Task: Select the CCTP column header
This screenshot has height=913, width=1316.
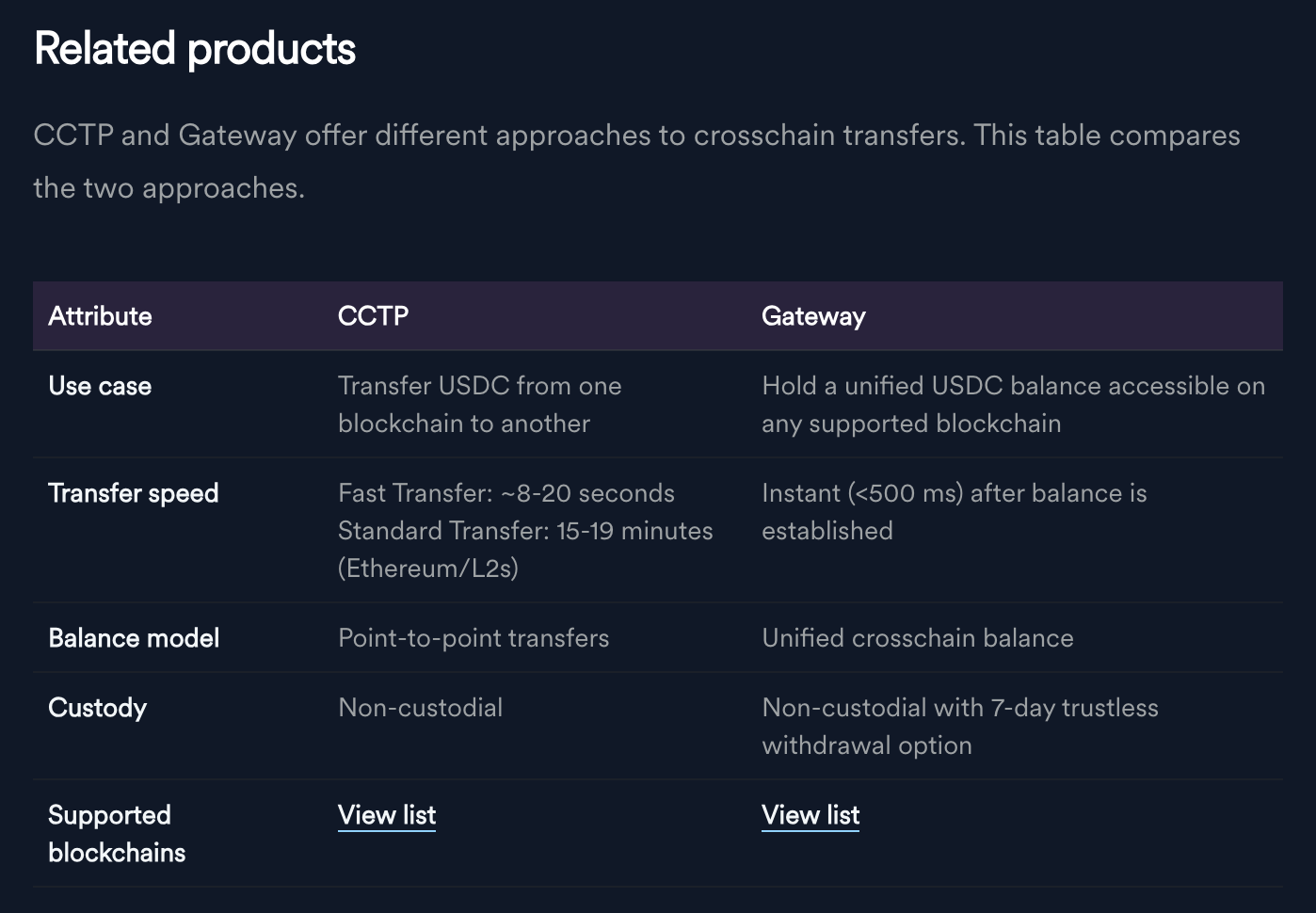Action: pyautogui.click(x=374, y=316)
